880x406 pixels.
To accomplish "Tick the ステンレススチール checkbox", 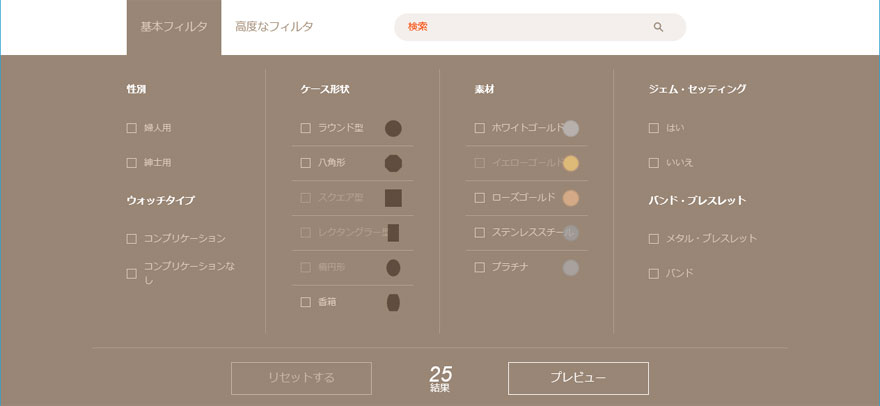I will click(x=479, y=232).
